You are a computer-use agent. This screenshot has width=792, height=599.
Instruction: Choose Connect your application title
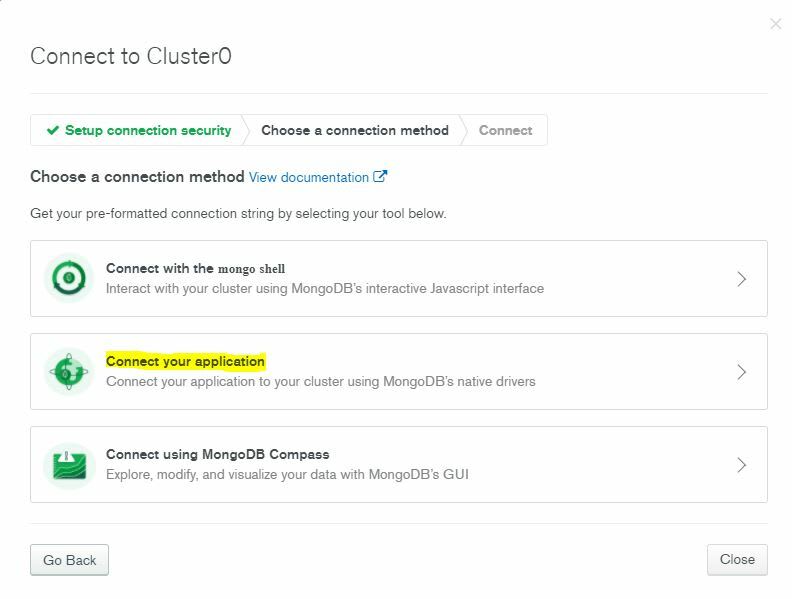tap(185, 362)
